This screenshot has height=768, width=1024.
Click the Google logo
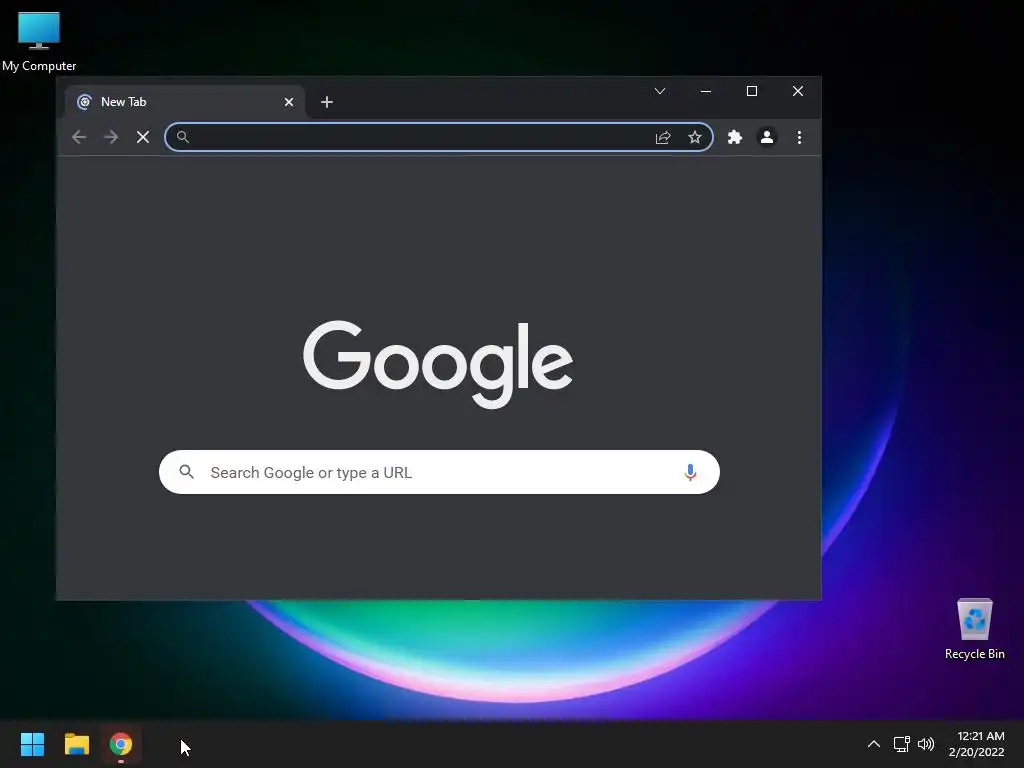coord(438,363)
